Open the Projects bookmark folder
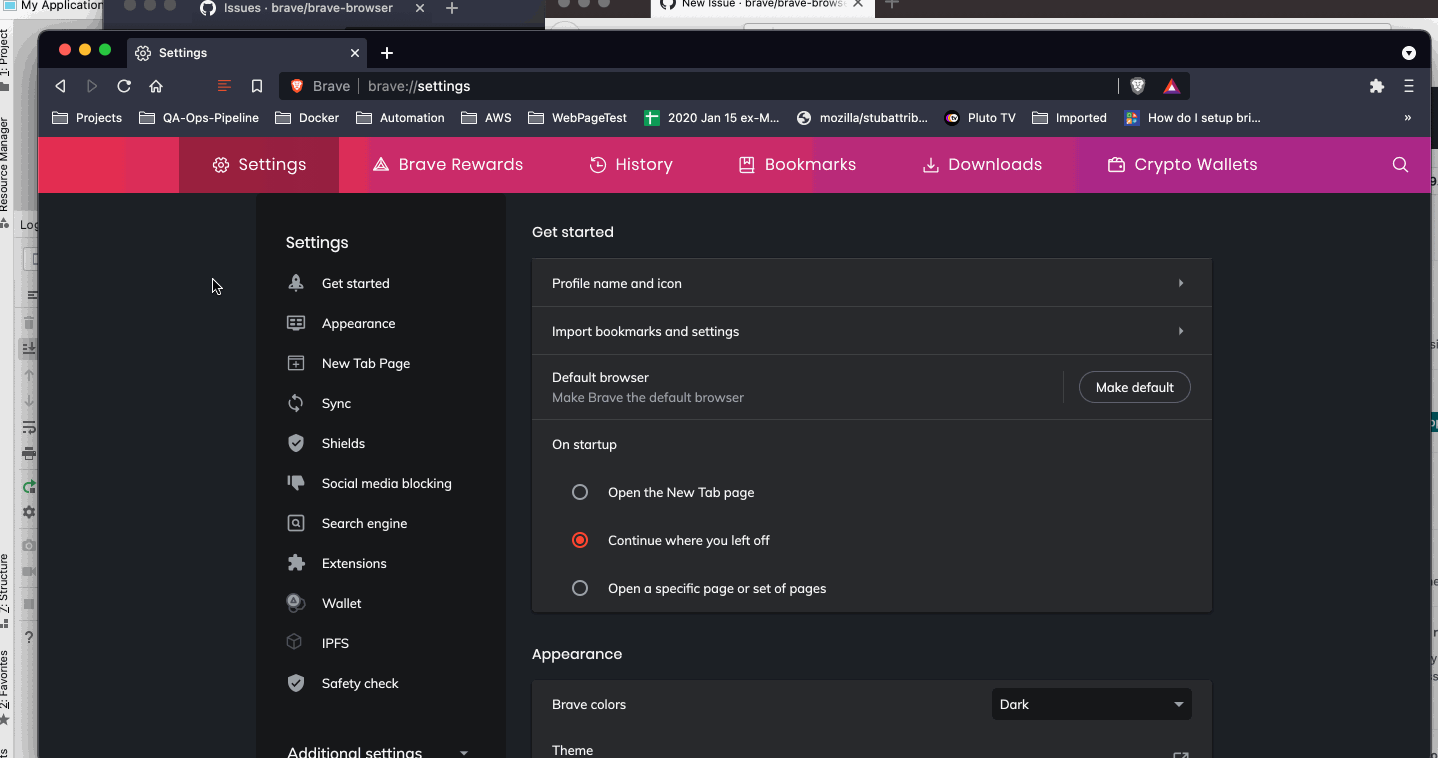This screenshot has width=1438, height=758. [87, 118]
